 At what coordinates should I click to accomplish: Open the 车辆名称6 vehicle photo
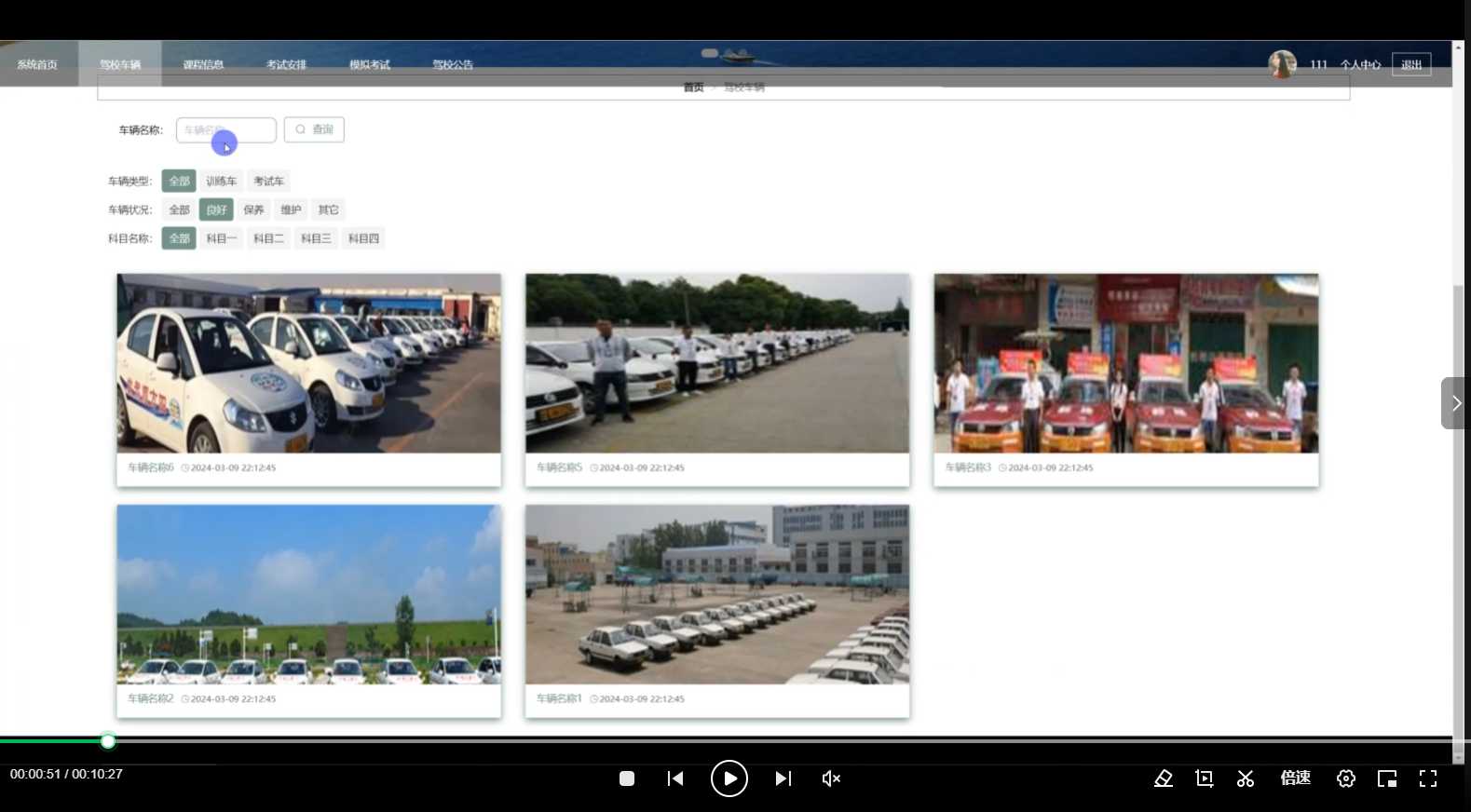coord(308,363)
